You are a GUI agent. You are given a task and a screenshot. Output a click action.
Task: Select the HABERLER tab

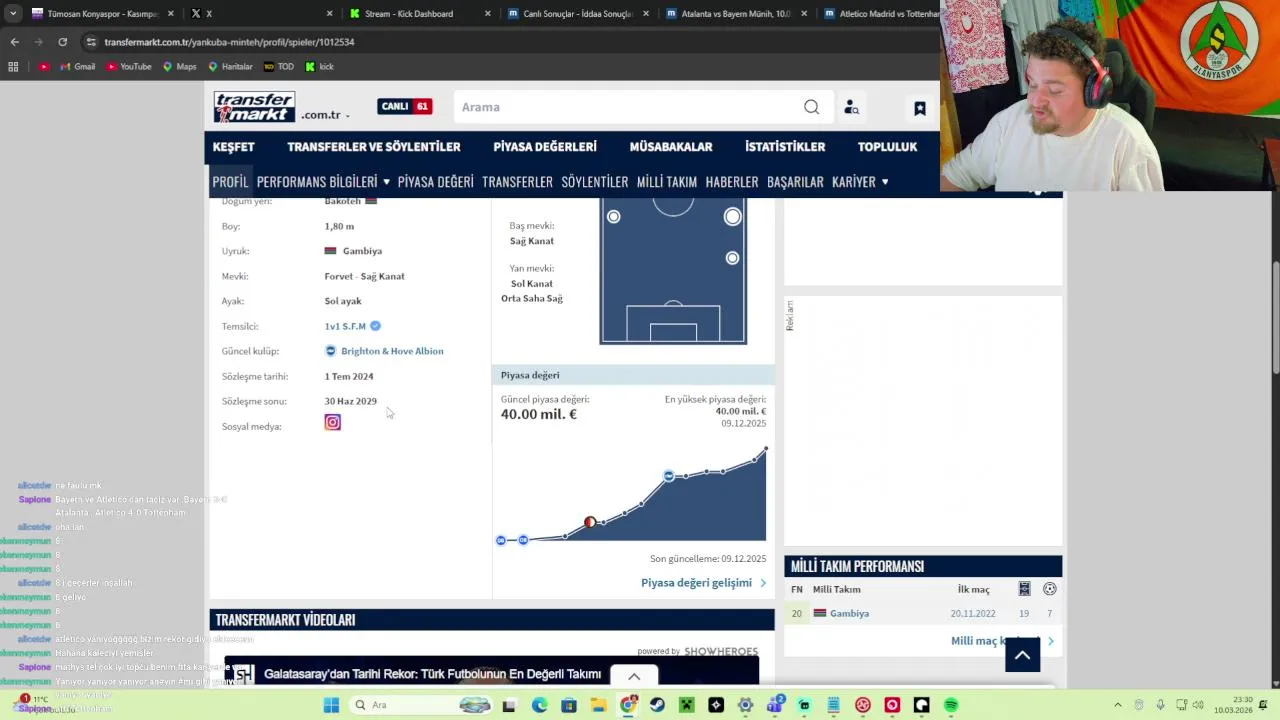point(732,181)
